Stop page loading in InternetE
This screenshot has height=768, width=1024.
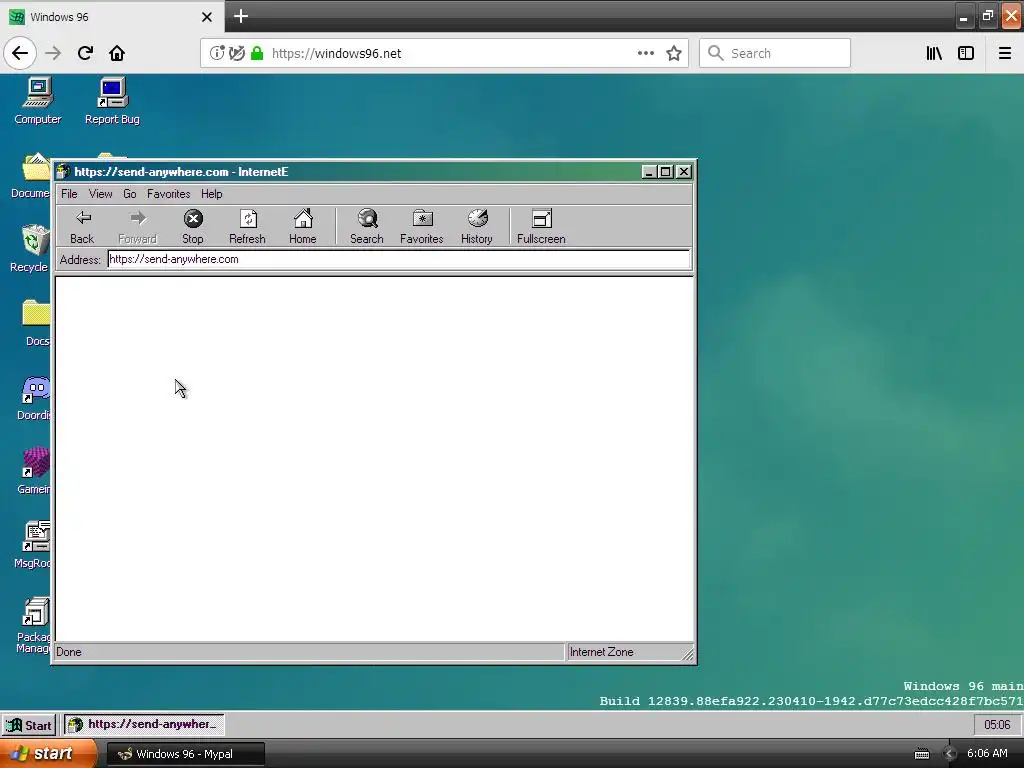[193, 227]
